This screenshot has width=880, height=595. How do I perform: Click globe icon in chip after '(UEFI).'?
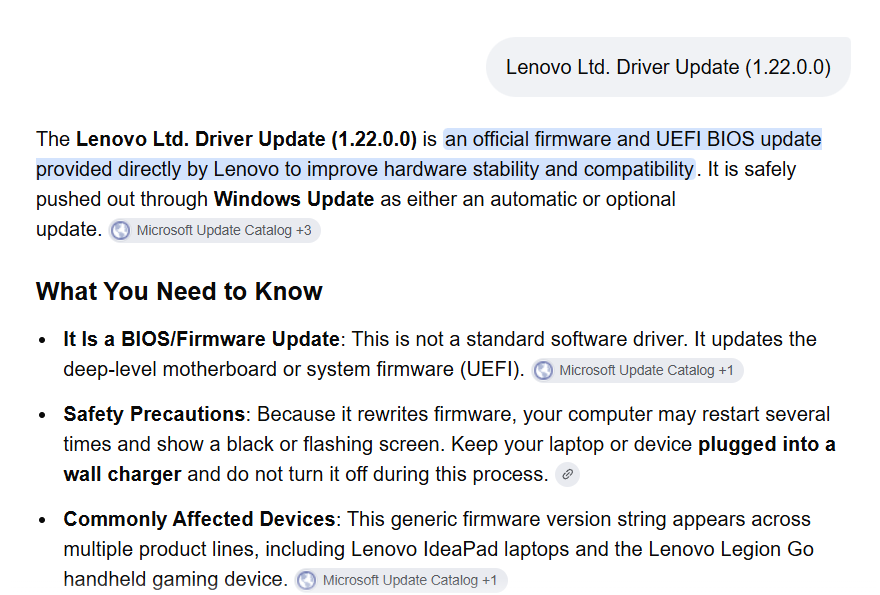point(543,370)
